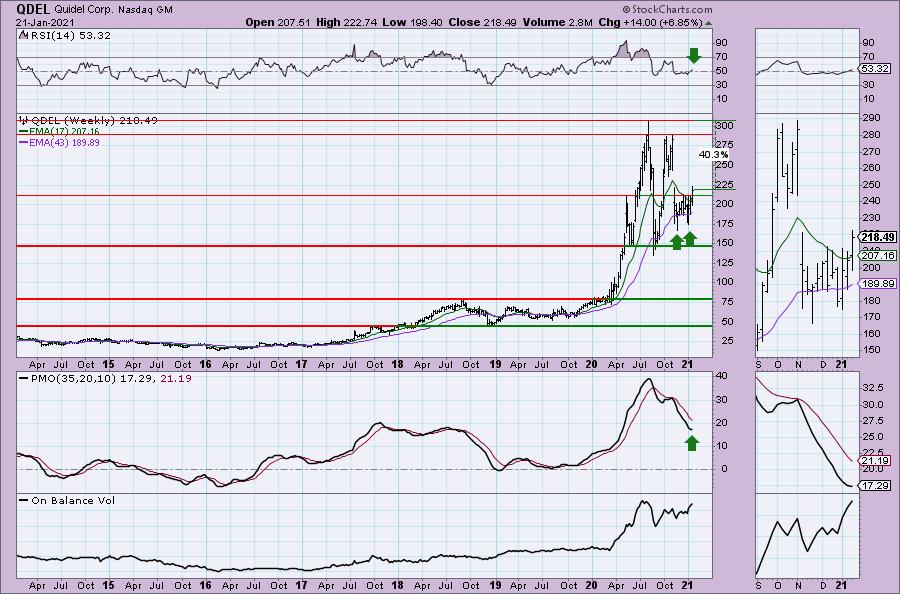Click the QDEL (Weekly) 218.49 legend label
This screenshot has width=900, height=594.
94,121
